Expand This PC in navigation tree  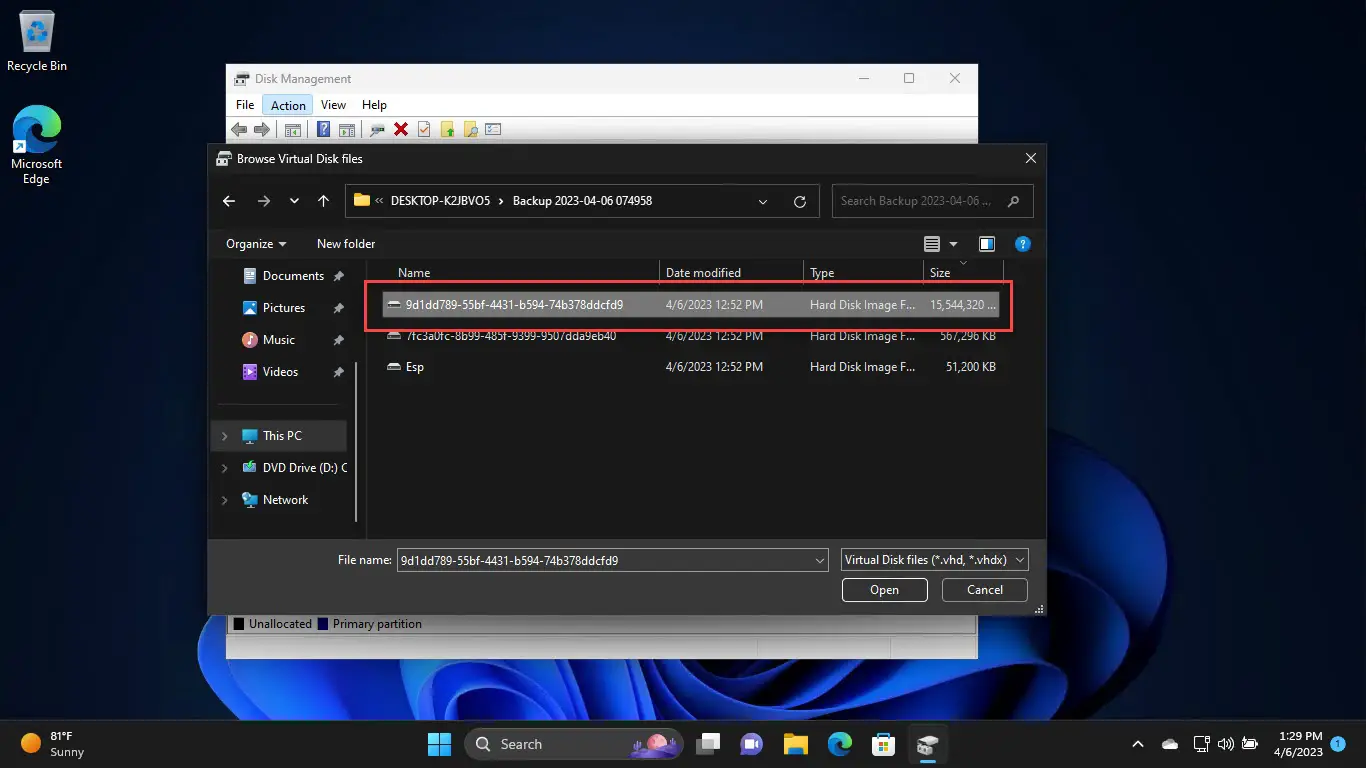[x=224, y=436]
